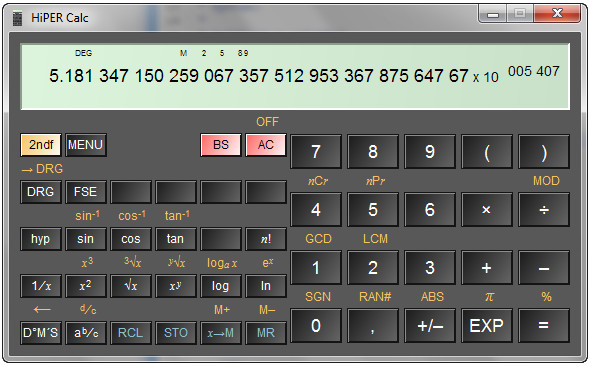Viewport: 591px width, 366px height.
Task: Click the digit 3 key
Action: tap(430, 268)
